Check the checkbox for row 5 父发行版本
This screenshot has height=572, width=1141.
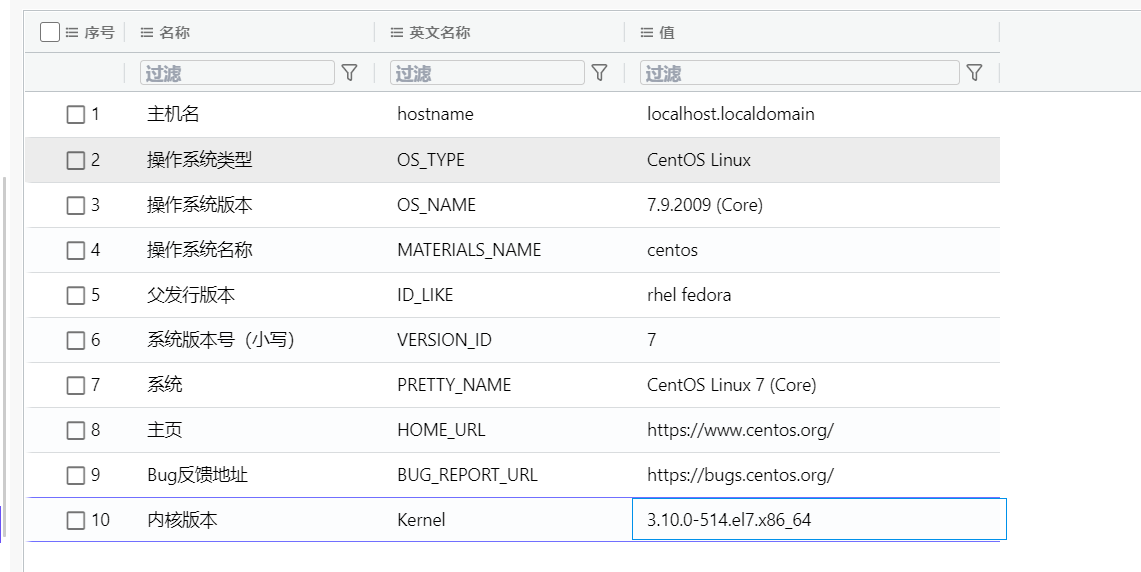(x=76, y=295)
